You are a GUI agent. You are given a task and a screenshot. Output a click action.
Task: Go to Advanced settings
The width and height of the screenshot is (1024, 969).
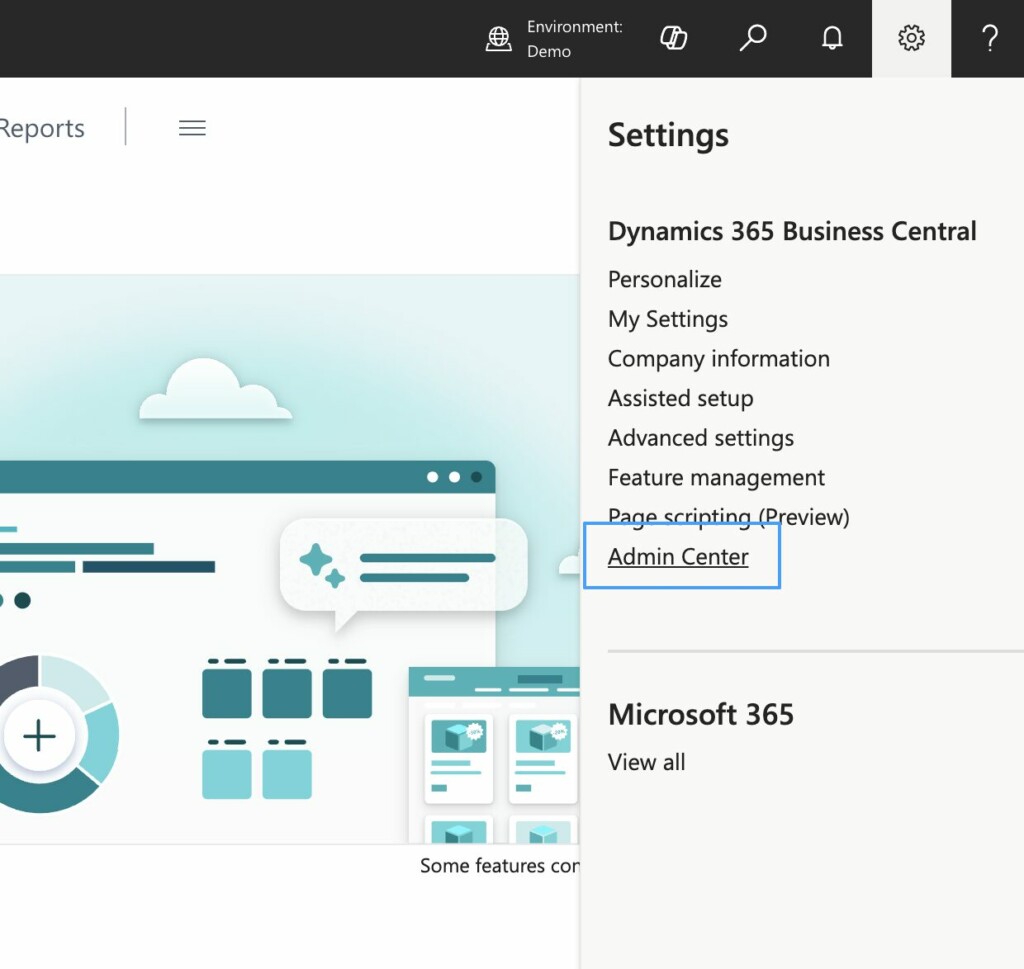(x=700, y=438)
